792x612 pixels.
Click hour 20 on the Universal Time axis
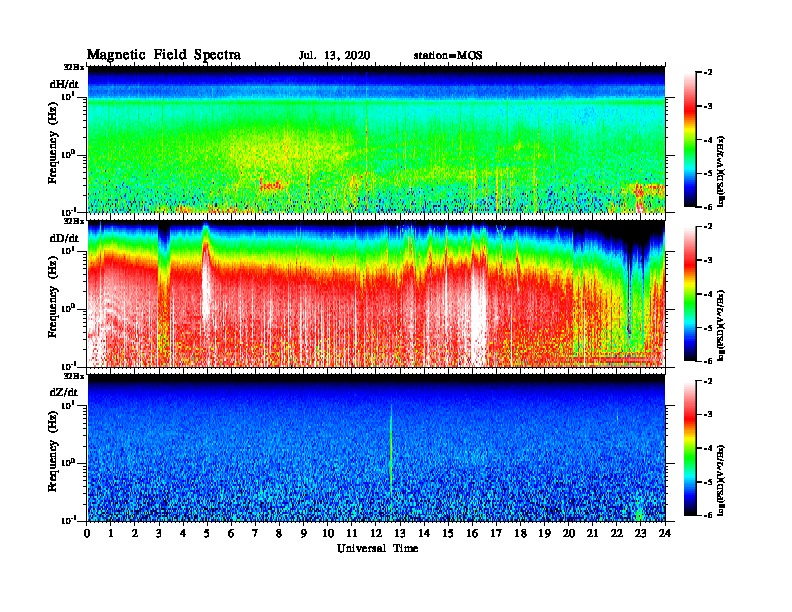click(x=569, y=534)
